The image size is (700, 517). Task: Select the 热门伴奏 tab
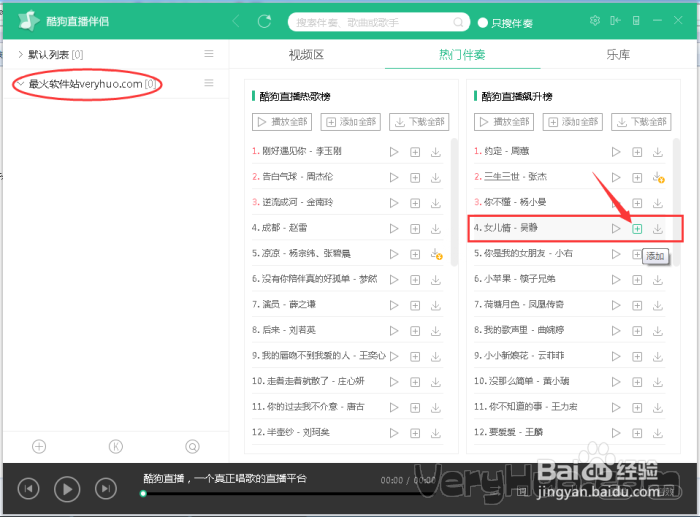tap(462, 55)
